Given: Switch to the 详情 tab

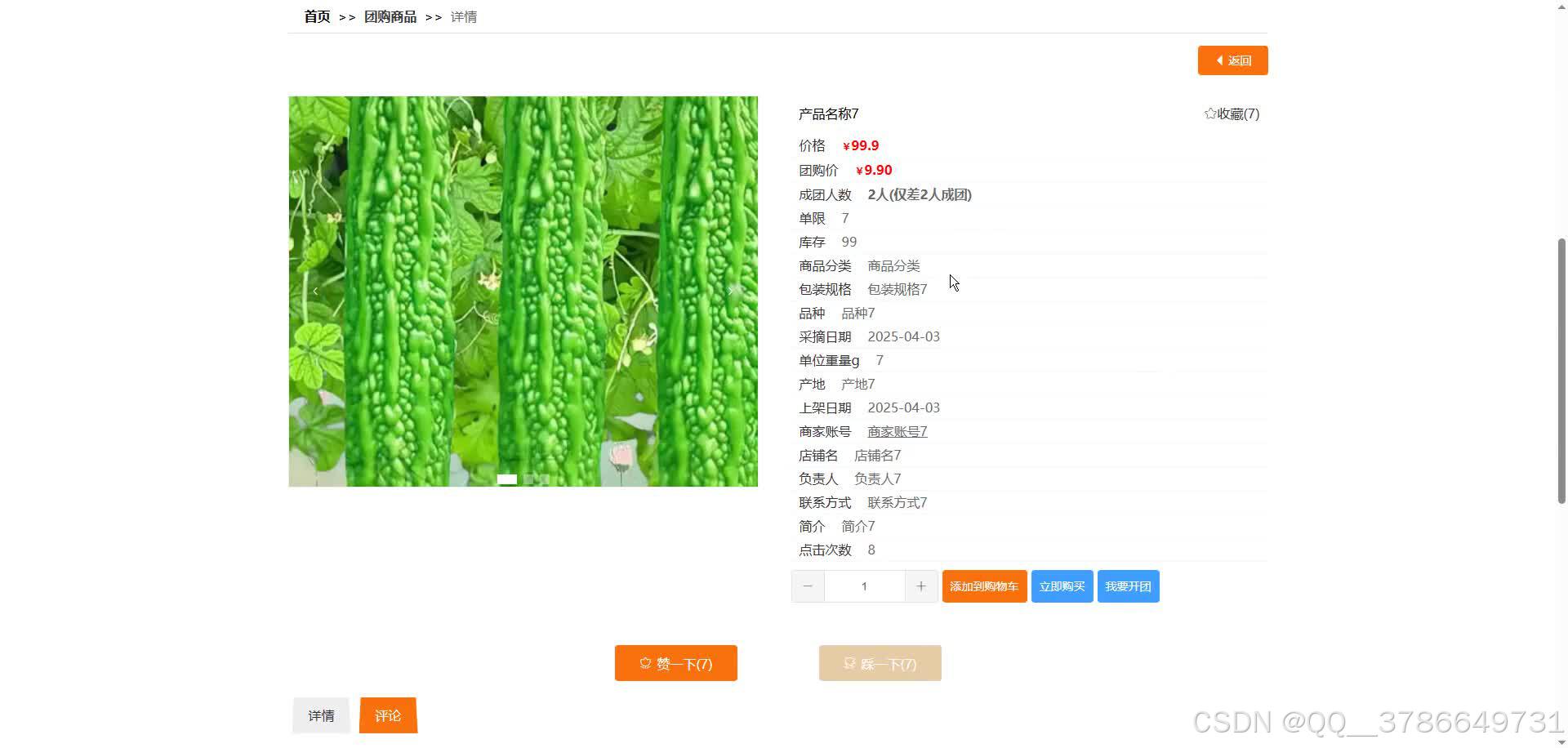Looking at the screenshot, I should (321, 715).
